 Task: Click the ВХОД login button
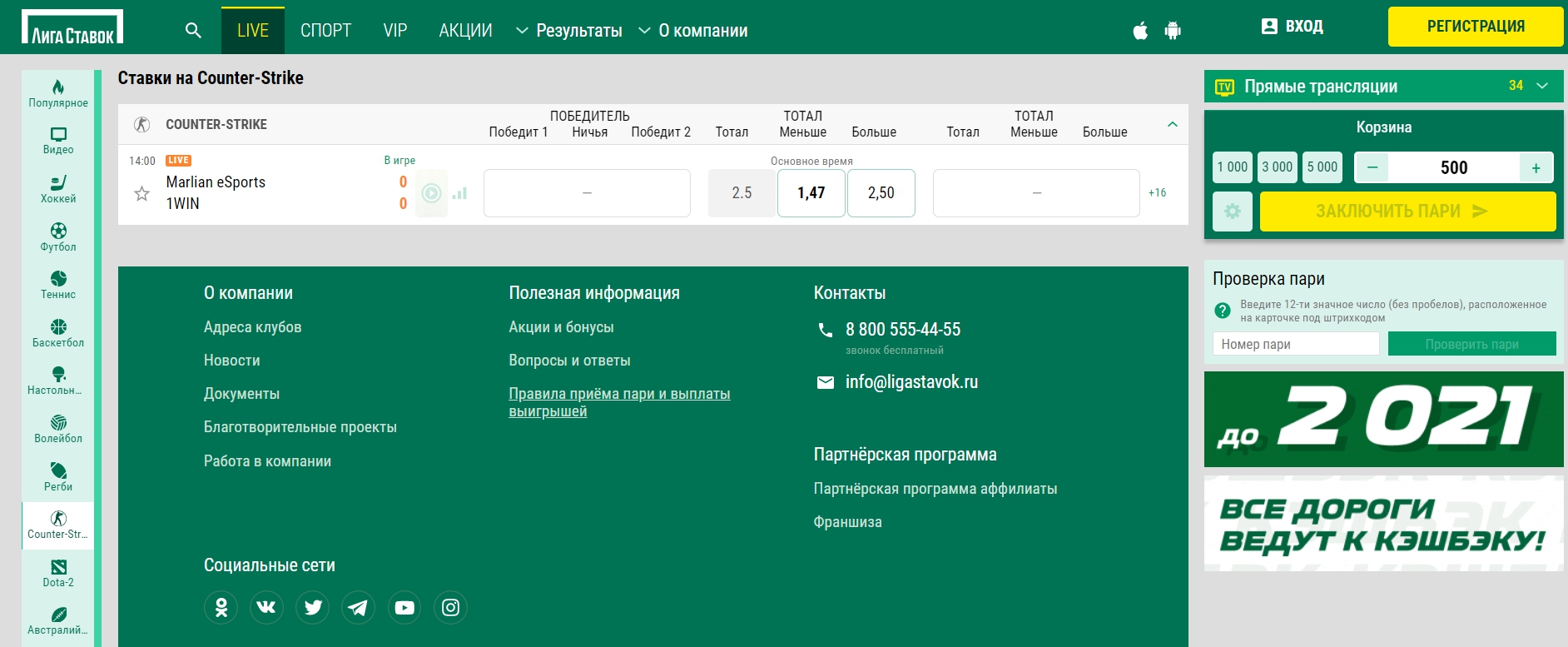click(x=1293, y=27)
